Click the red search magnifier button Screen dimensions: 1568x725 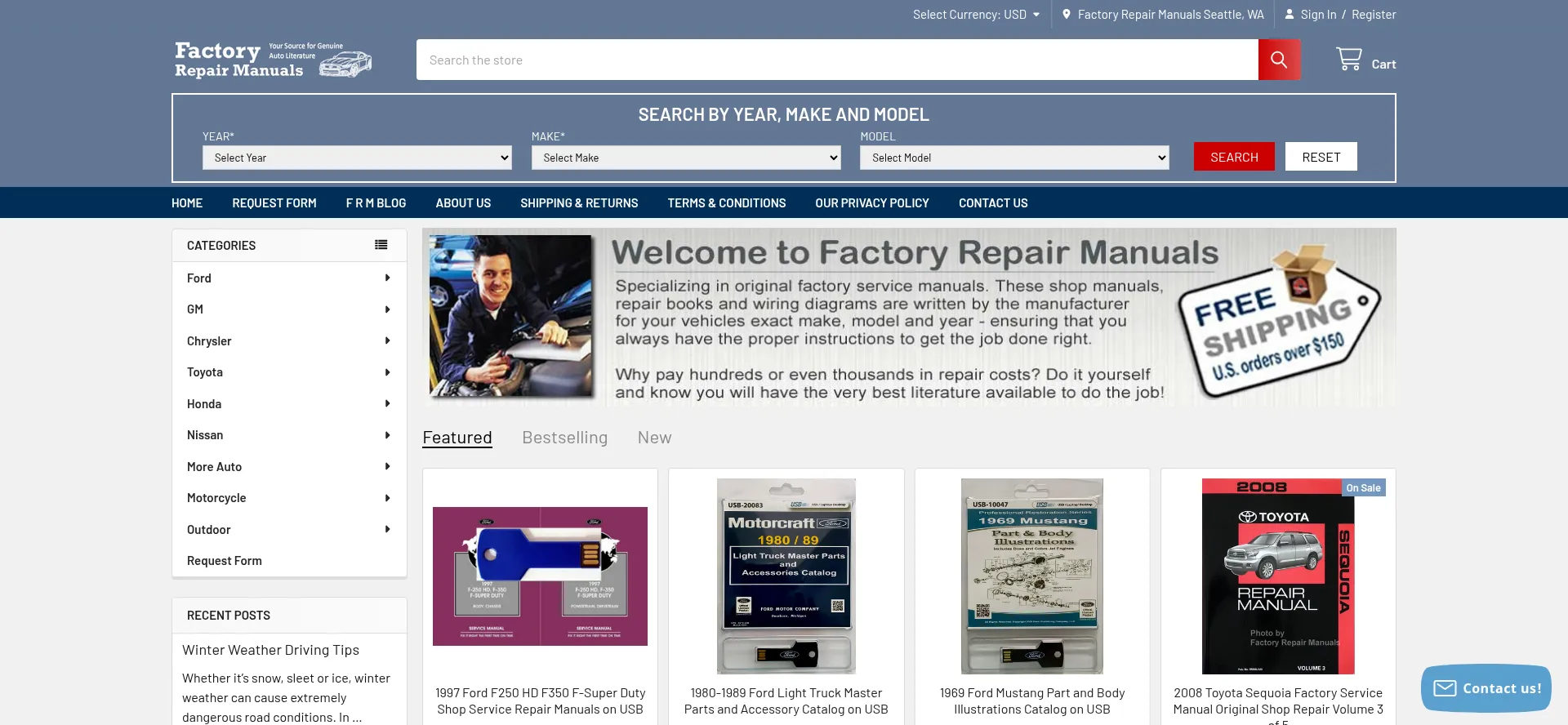tap(1279, 60)
